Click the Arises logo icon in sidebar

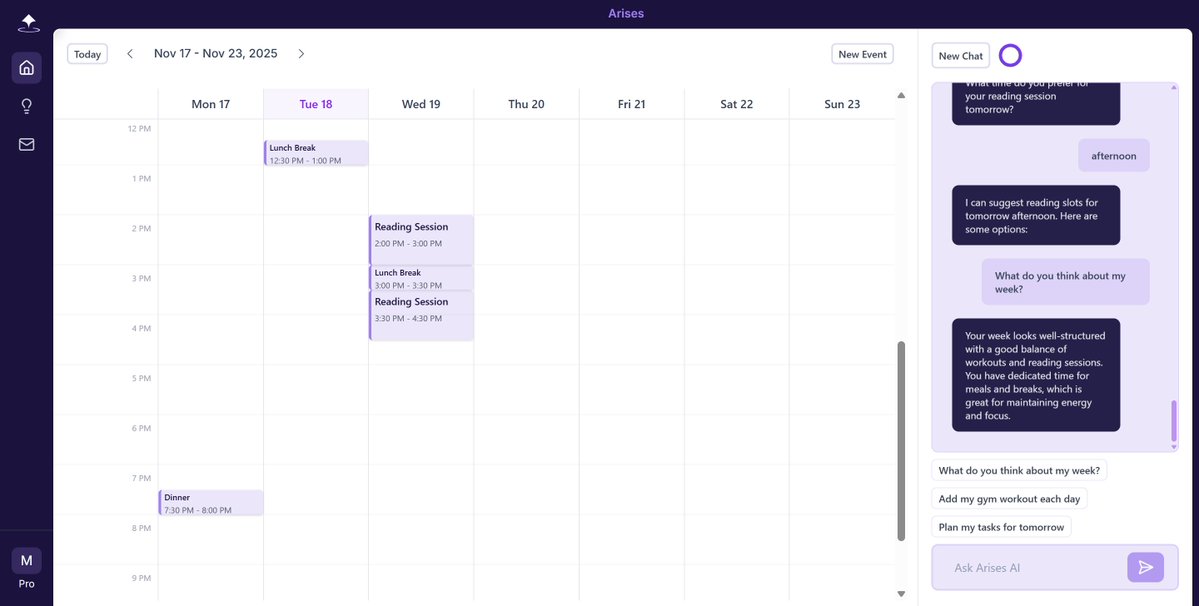[x=28, y=24]
